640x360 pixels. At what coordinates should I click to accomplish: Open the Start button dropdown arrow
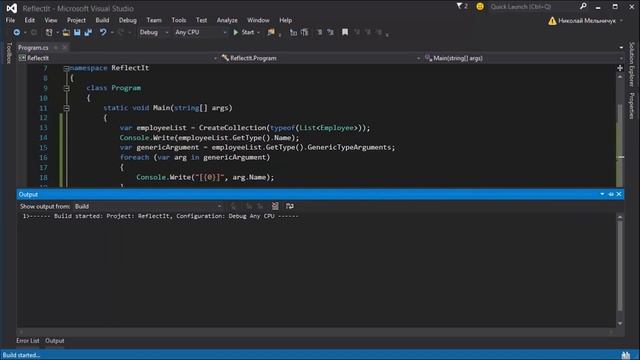tap(258, 33)
